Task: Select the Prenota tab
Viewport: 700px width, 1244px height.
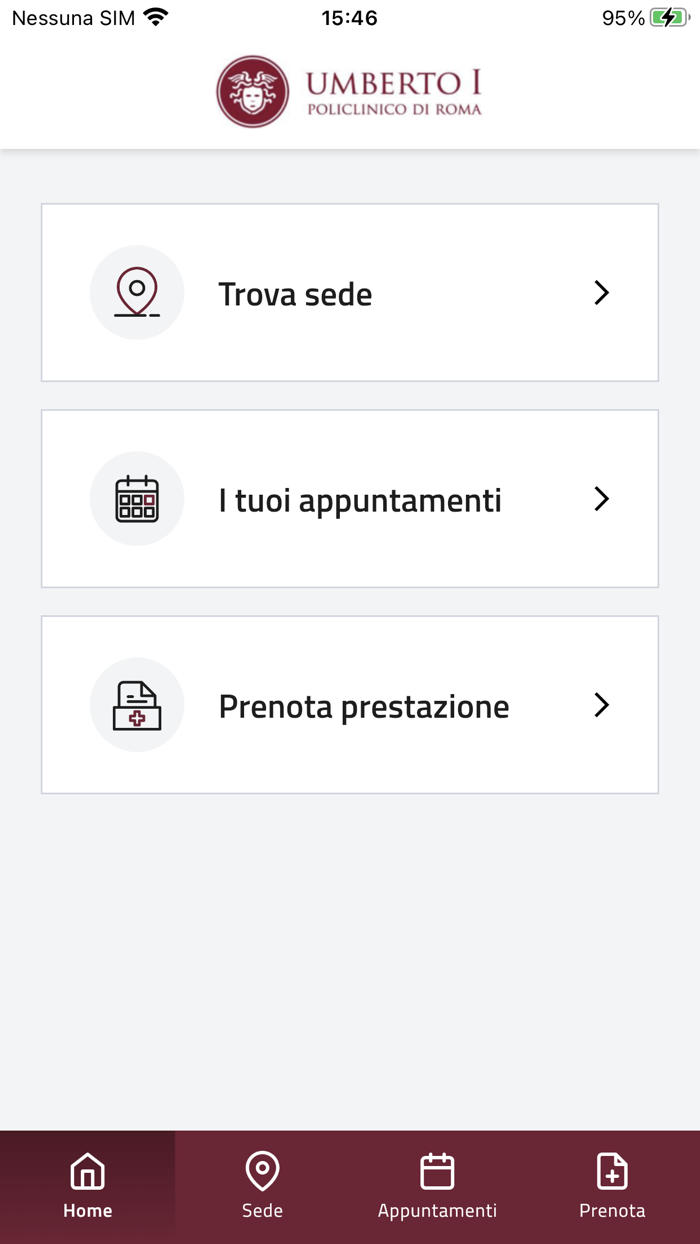Action: [x=612, y=1186]
